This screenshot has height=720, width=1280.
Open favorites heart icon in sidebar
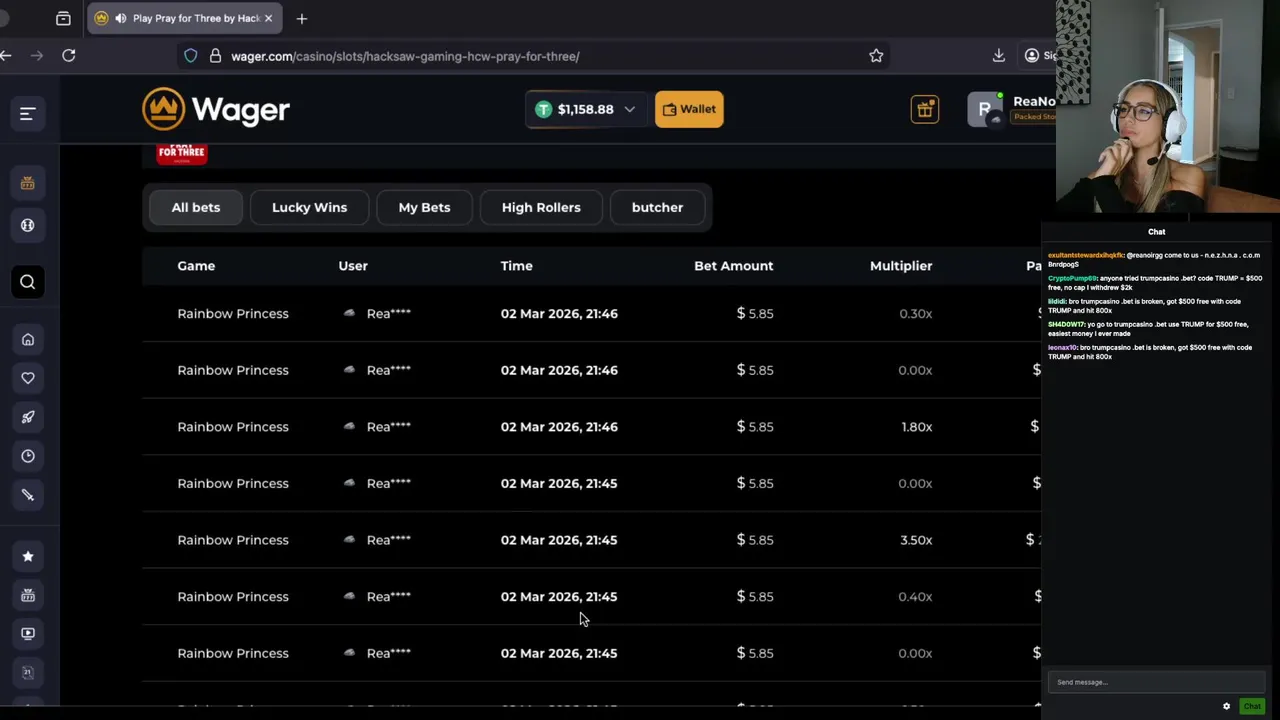point(28,378)
